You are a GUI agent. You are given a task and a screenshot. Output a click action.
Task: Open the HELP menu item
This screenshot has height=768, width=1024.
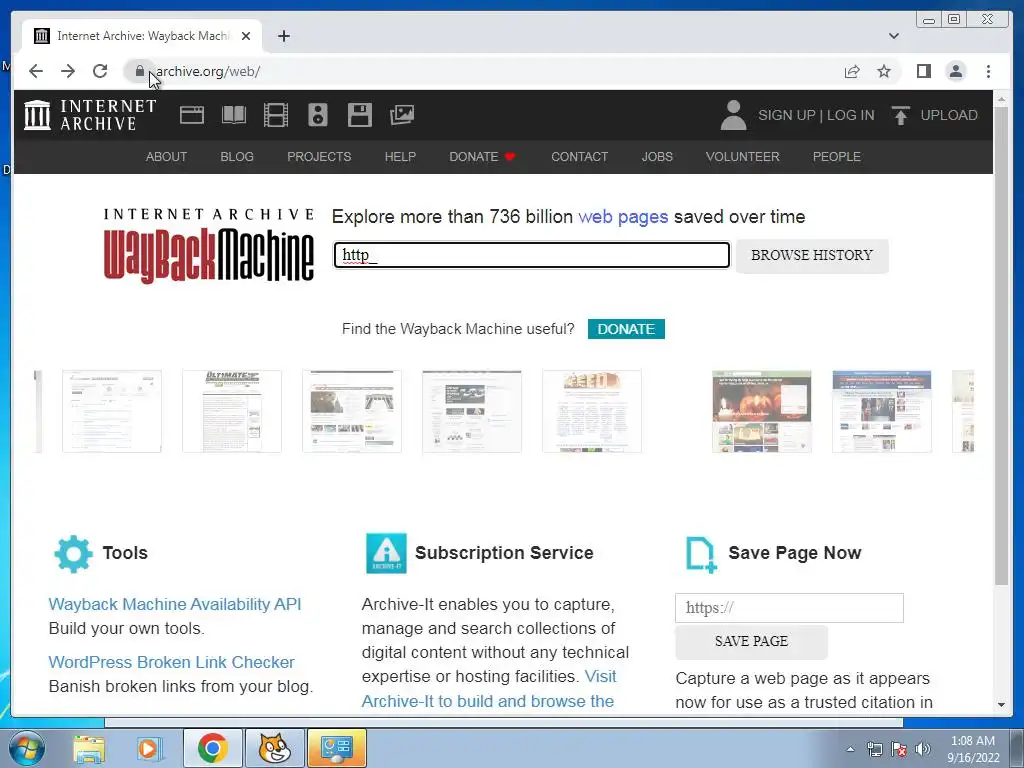[400, 157]
